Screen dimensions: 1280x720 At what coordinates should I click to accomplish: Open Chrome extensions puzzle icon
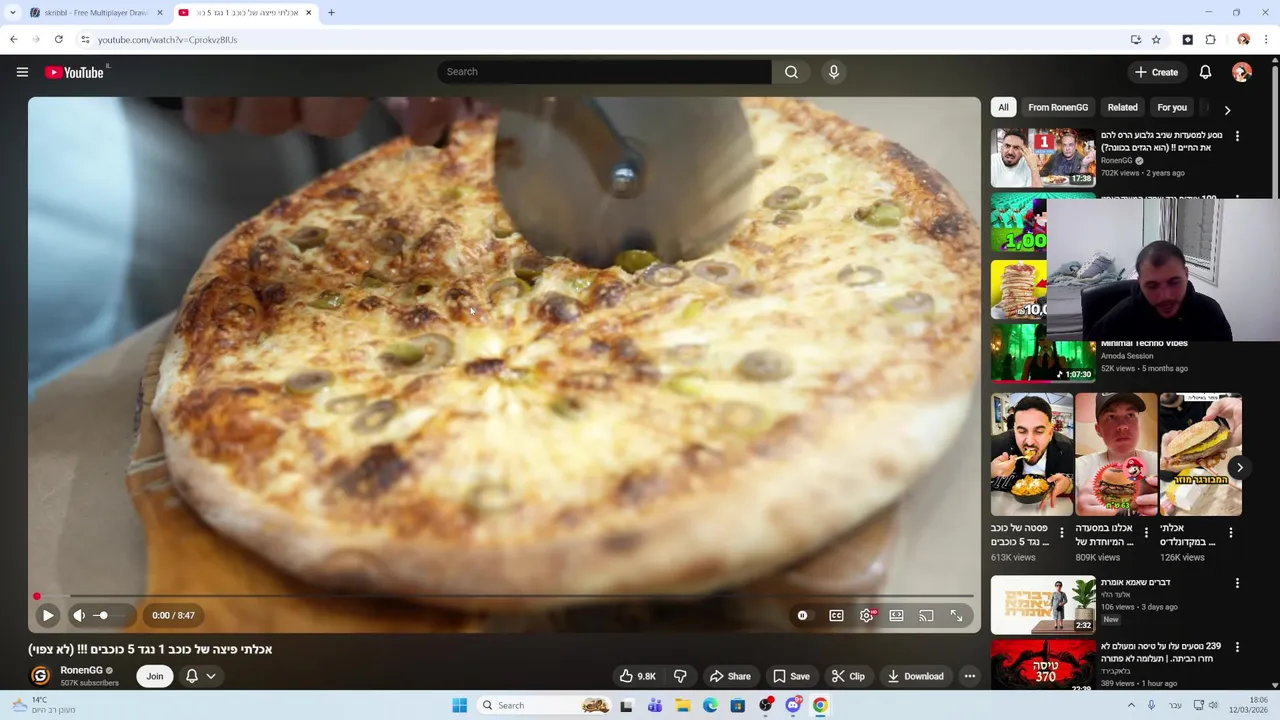pos(1211,40)
